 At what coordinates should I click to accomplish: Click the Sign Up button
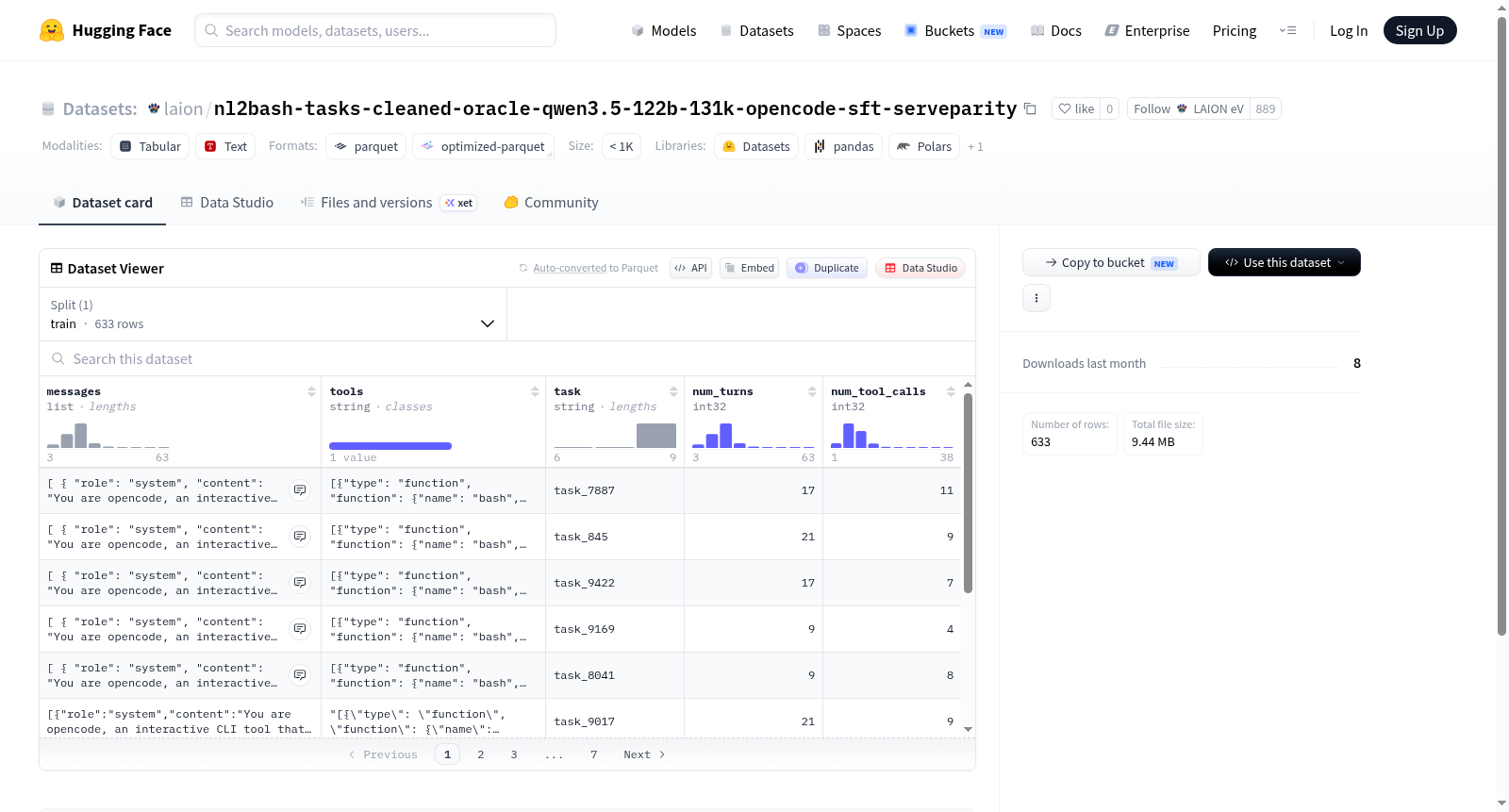(x=1419, y=30)
